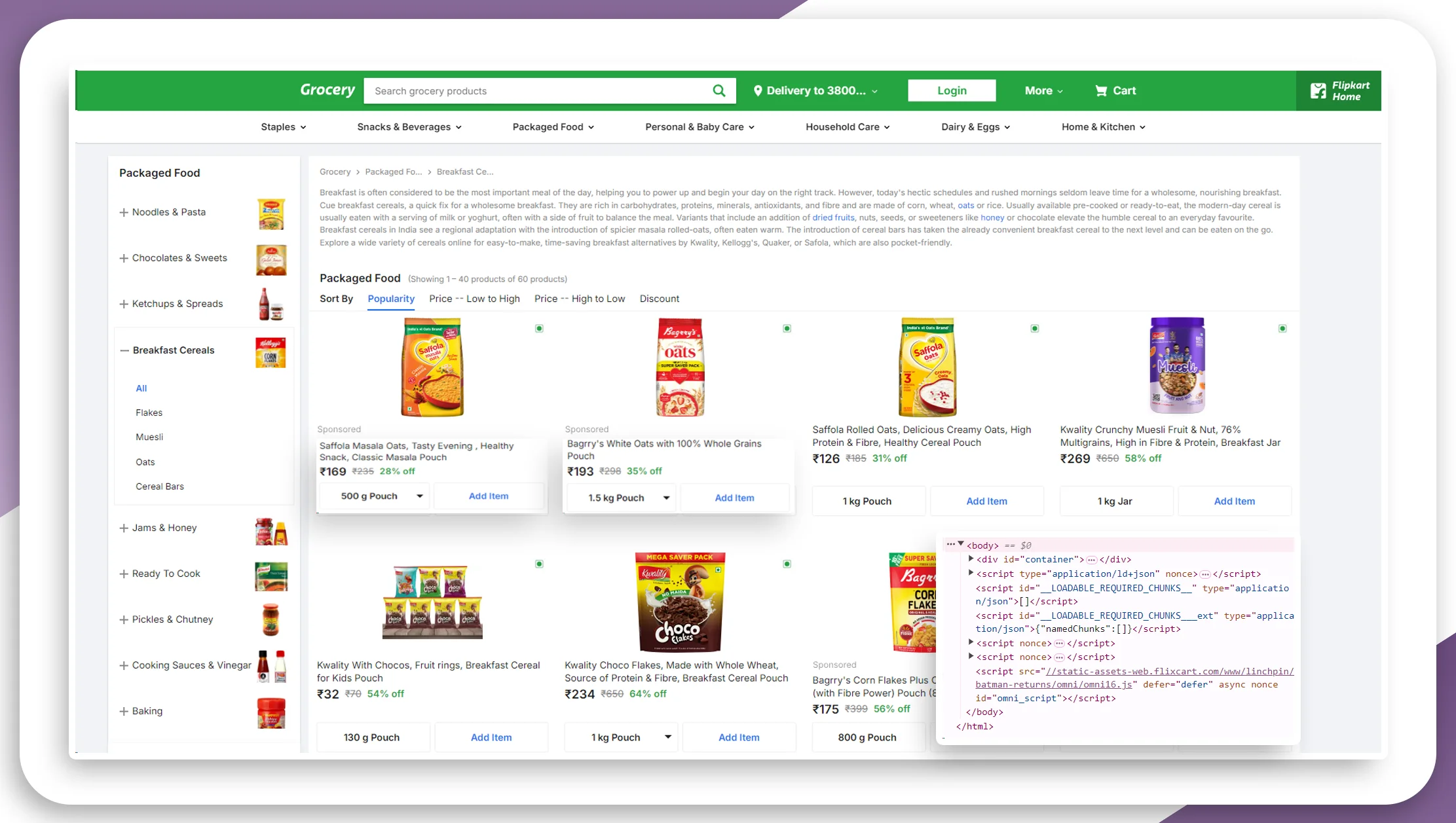1456x823 pixels.
Task: Click the Flipkart Home logo icon
Action: click(x=1318, y=91)
